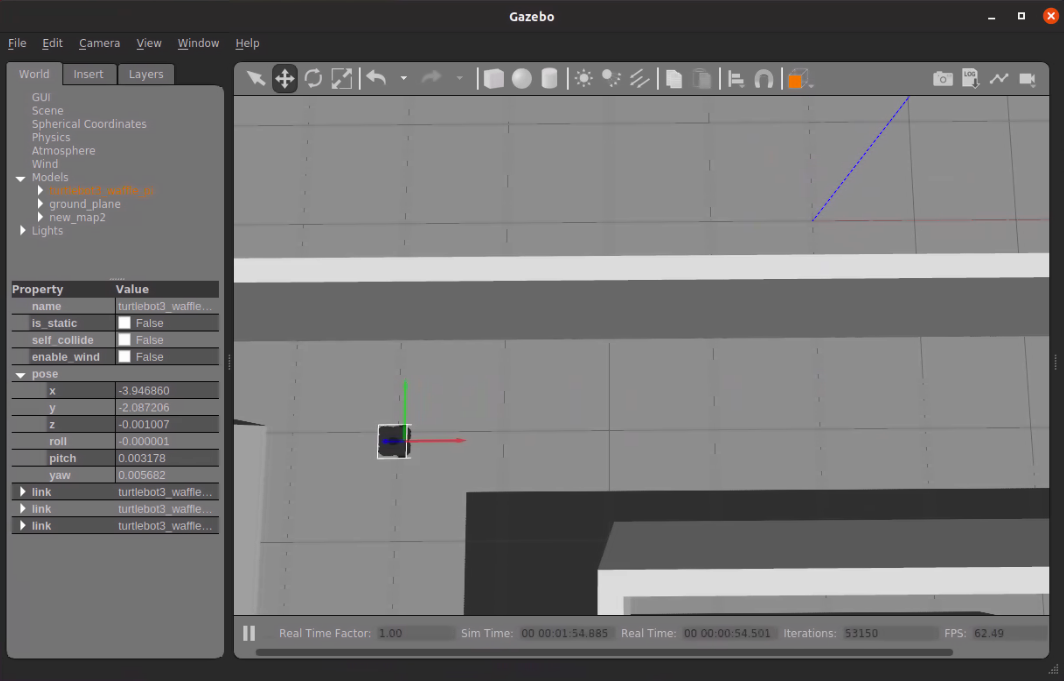Insert a cylinder shape
1064x681 pixels.
pos(549,79)
